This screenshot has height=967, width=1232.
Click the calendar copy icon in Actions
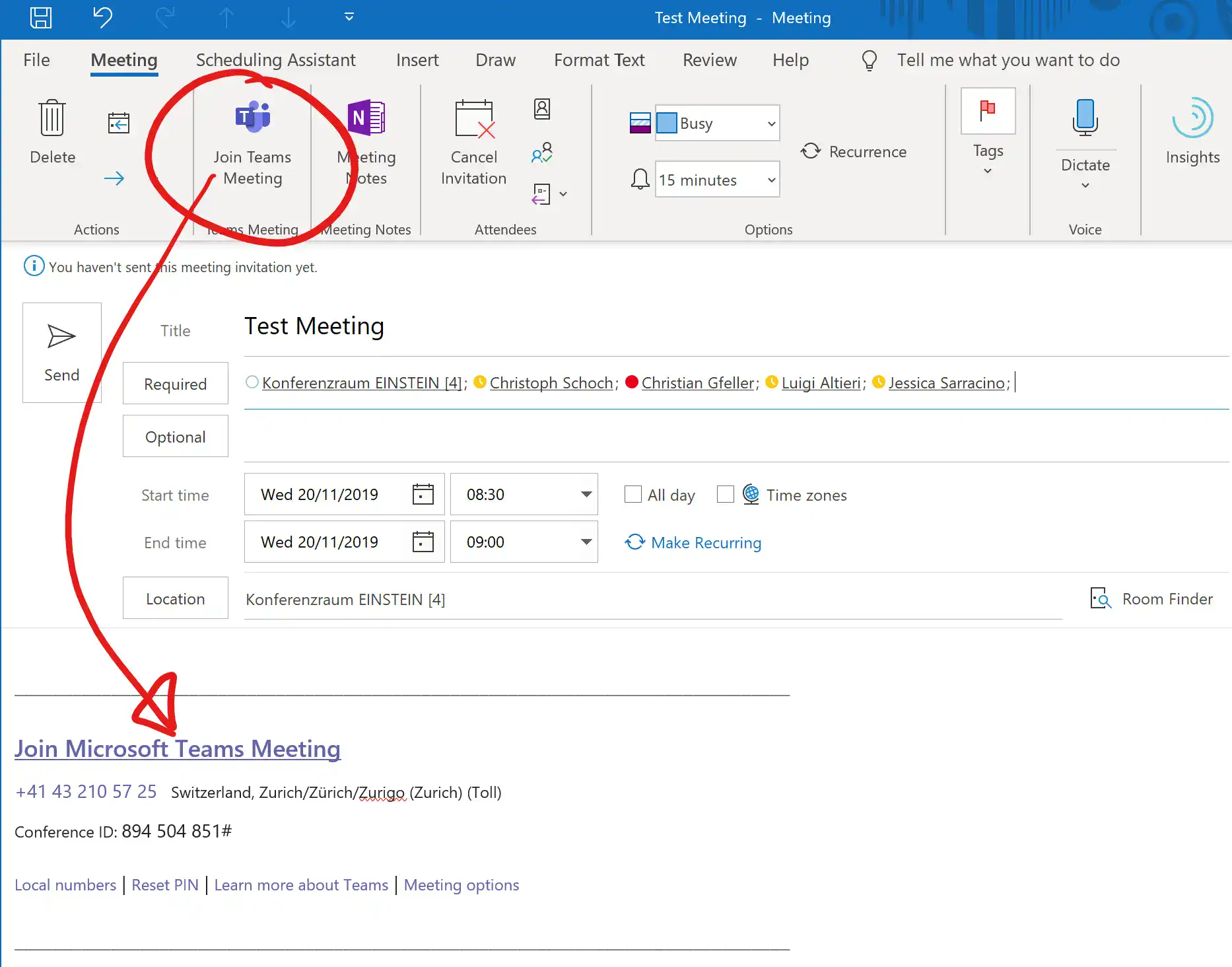click(x=119, y=123)
